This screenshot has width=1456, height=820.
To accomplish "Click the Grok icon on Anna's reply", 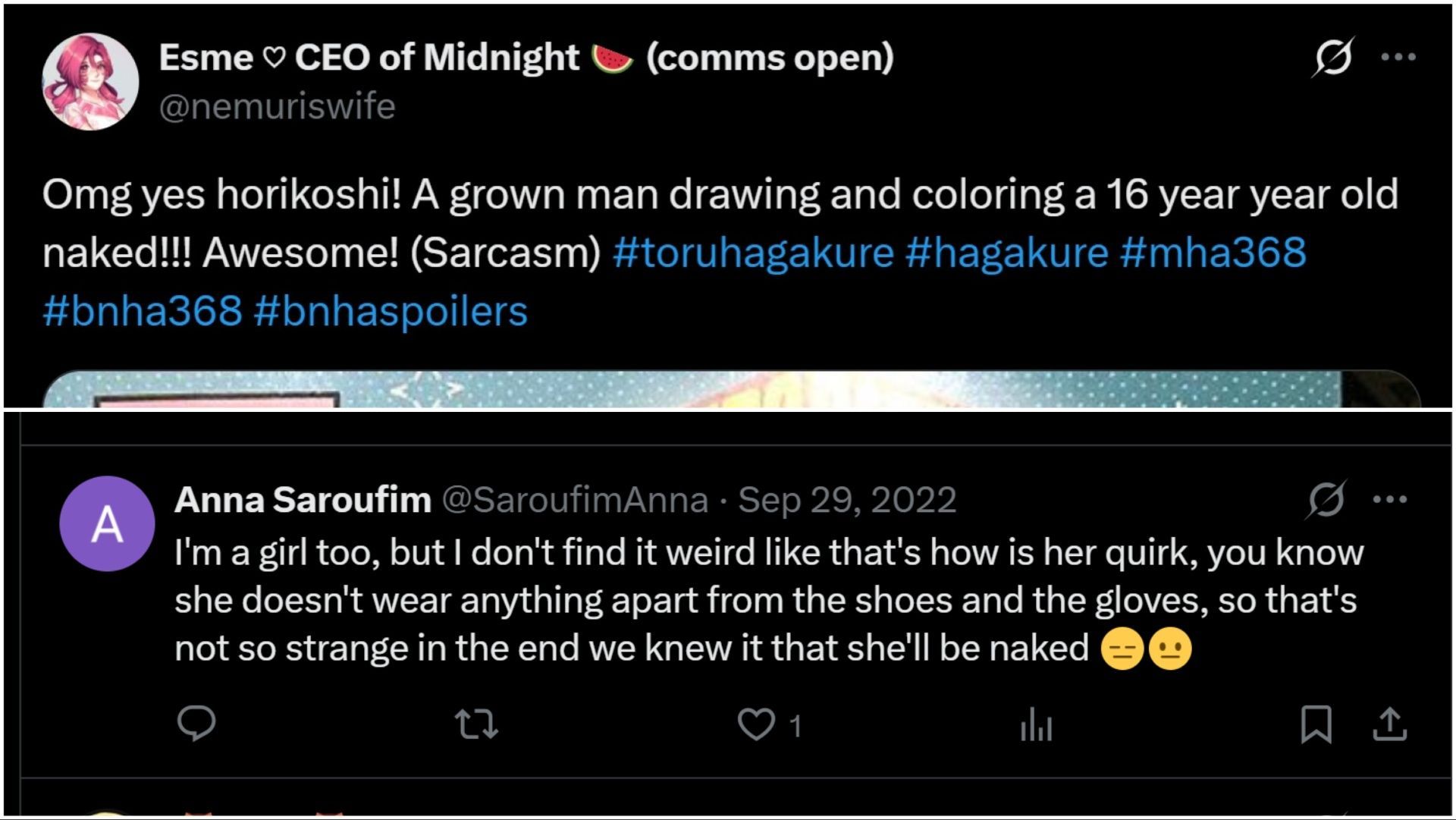I will tap(1326, 499).
